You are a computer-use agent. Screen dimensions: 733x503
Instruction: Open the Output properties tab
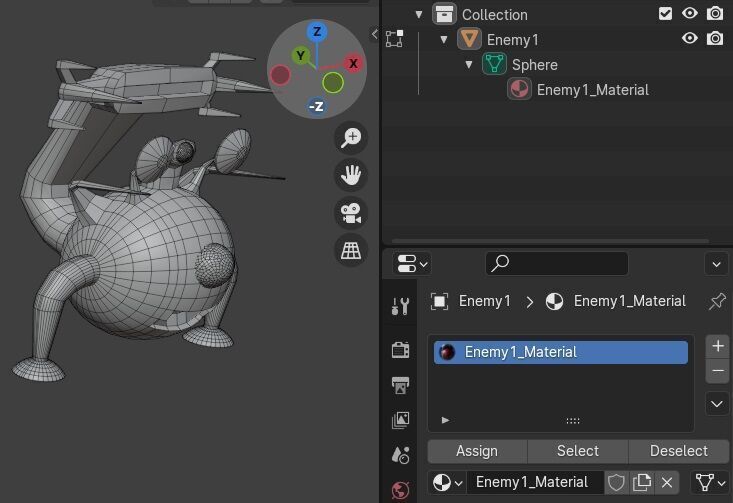(401, 385)
